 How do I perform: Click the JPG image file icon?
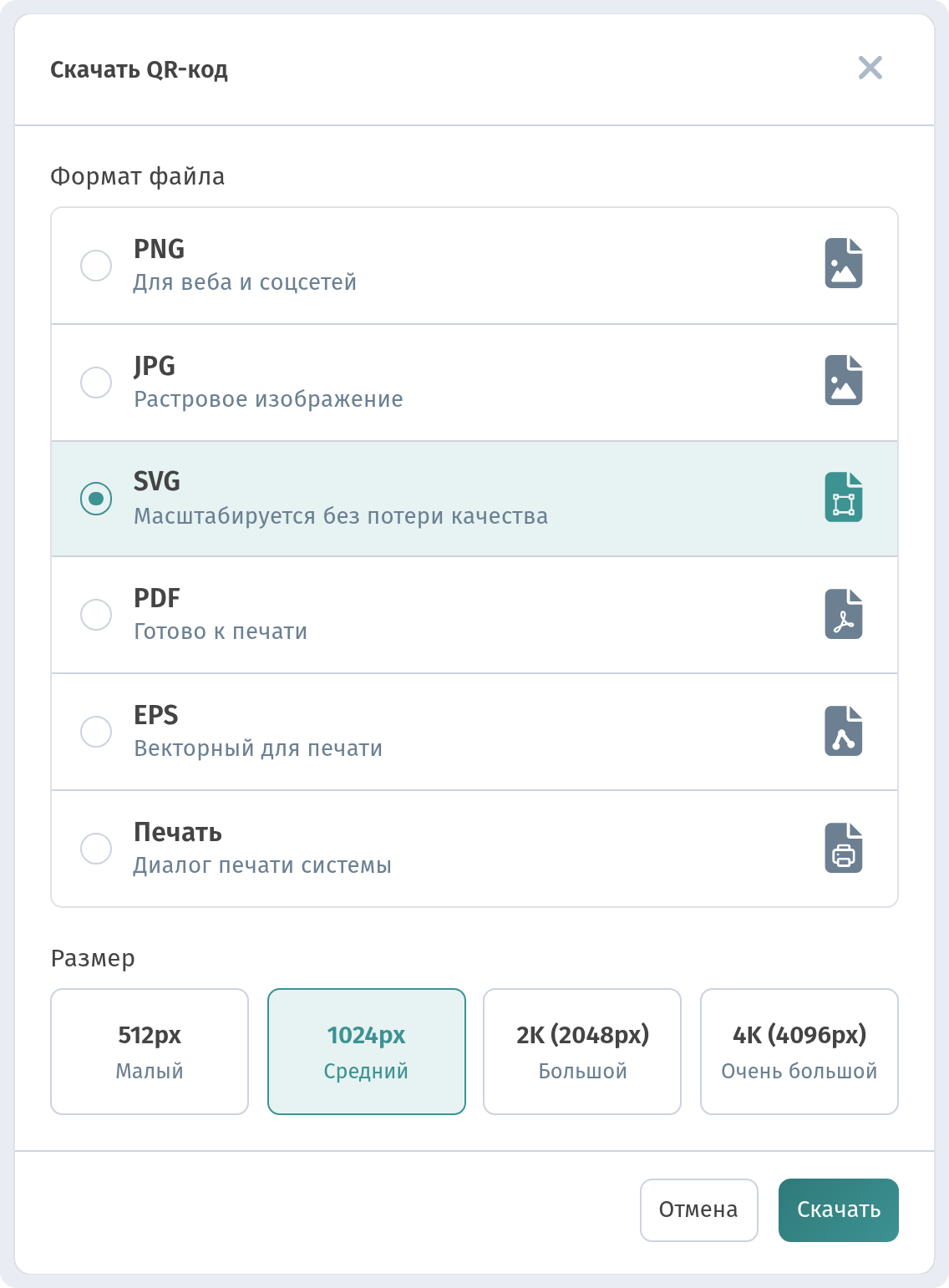pos(844,380)
